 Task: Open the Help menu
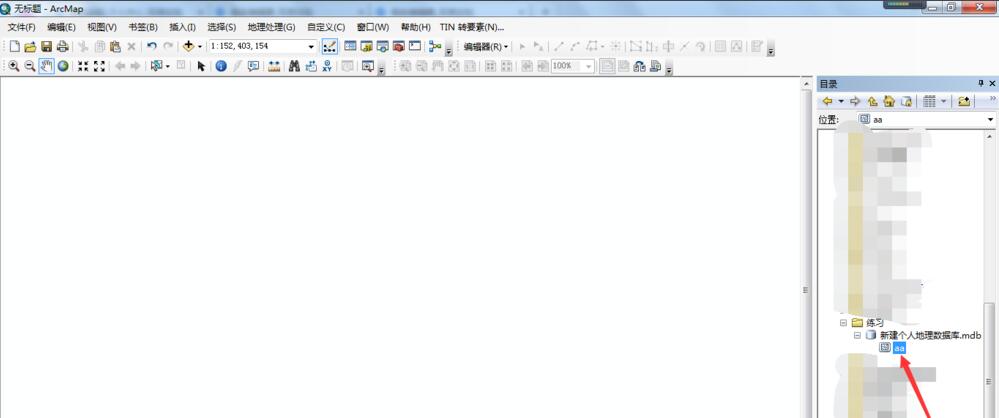415,27
